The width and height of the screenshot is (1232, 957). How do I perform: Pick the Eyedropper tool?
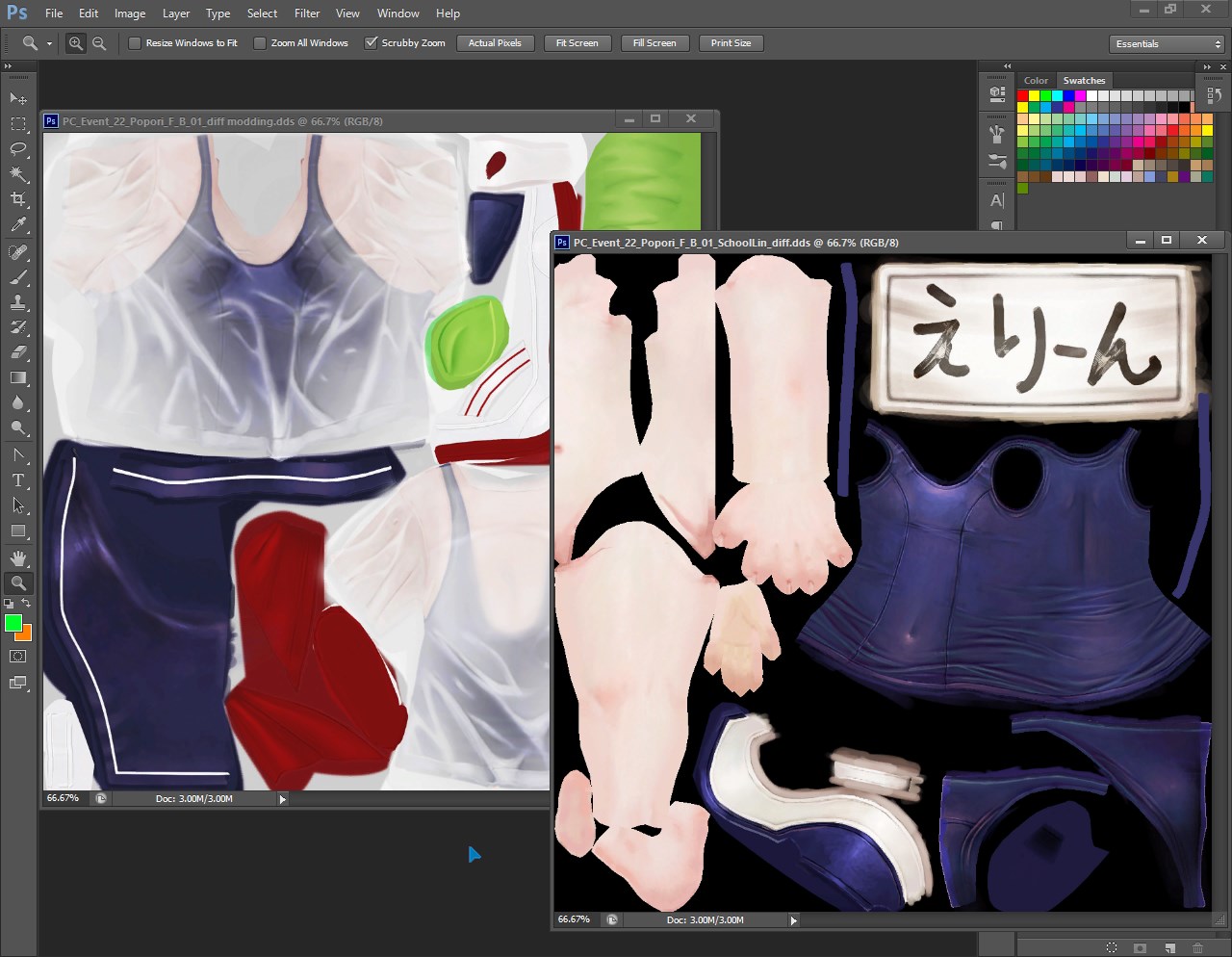(18, 225)
